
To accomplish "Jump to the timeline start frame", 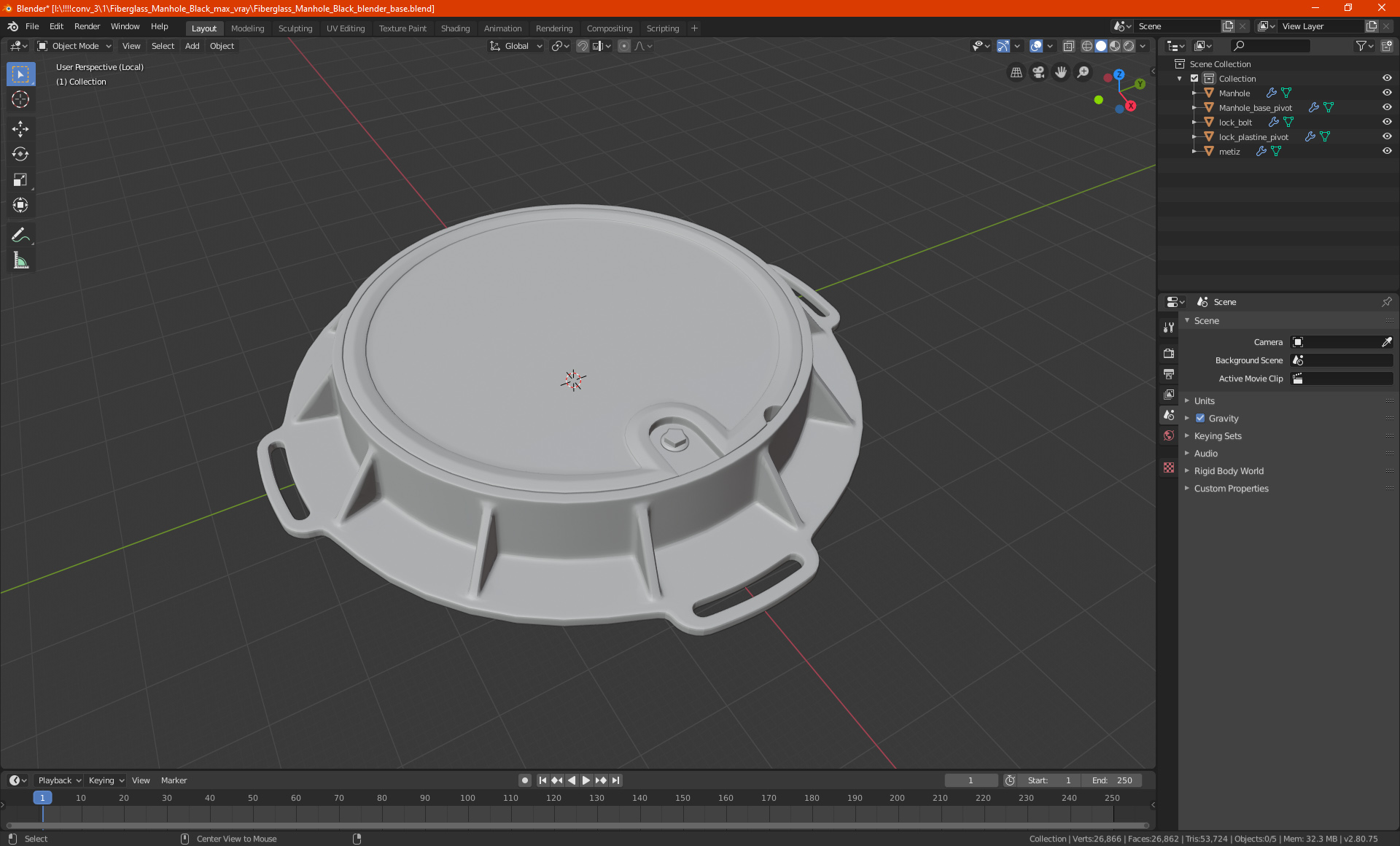I will (x=542, y=780).
